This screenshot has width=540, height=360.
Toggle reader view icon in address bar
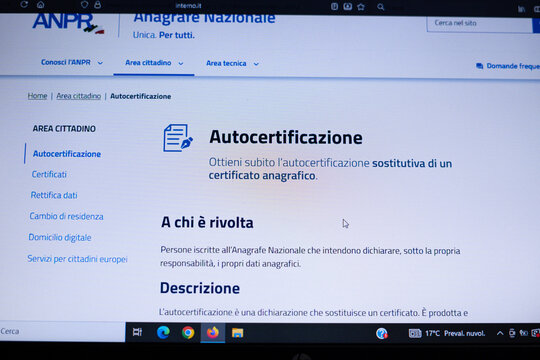[334, 6]
